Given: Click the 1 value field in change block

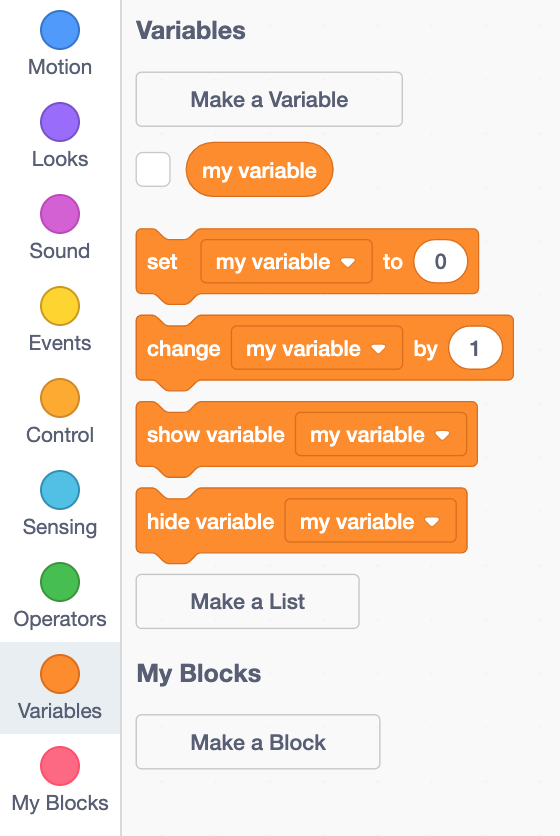Looking at the screenshot, I should pyautogui.click(x=475, y=348).
